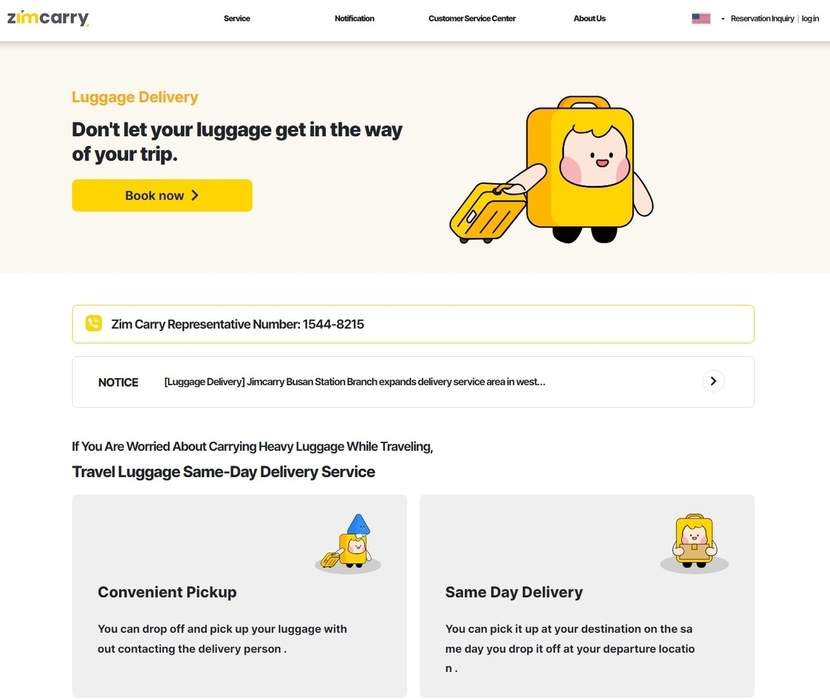Select the Convenient Pickup card
This screenshot has height=699, width=830.
pos(239,596)
